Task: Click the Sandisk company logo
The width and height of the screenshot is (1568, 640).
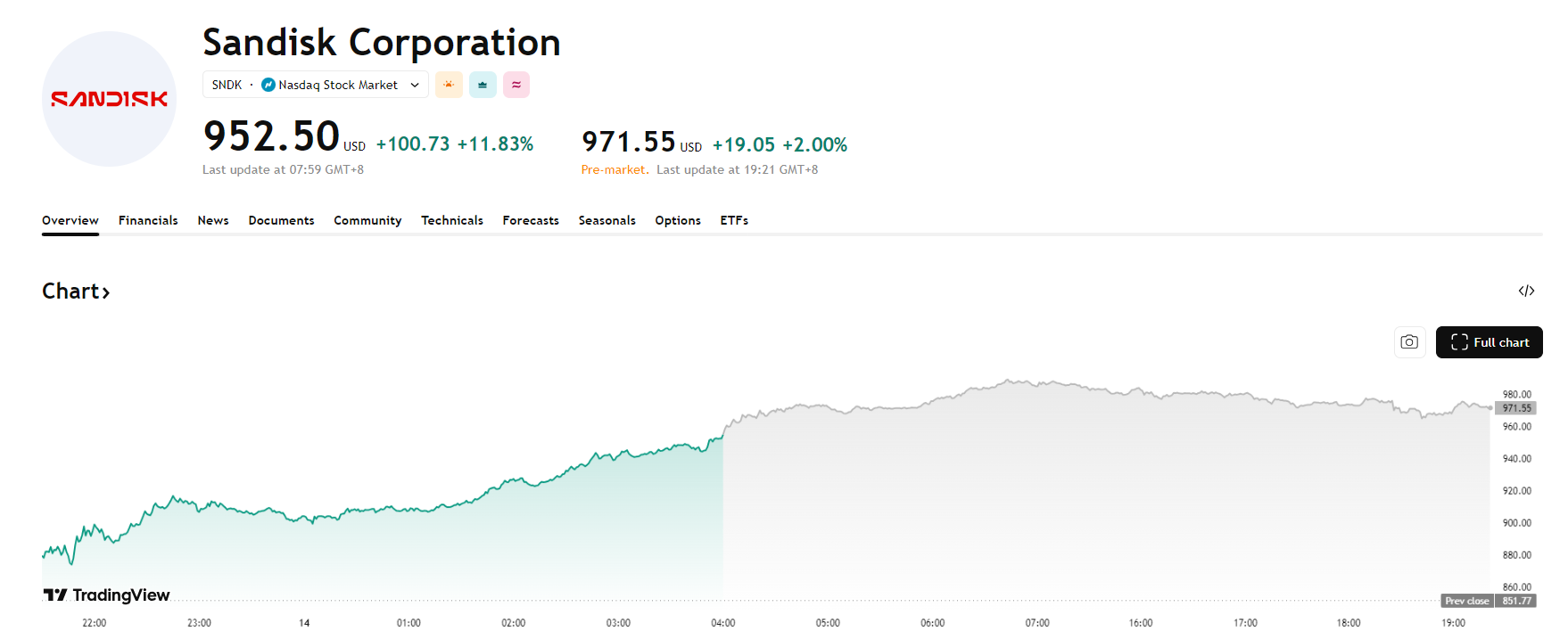Action: coord(109,99)
